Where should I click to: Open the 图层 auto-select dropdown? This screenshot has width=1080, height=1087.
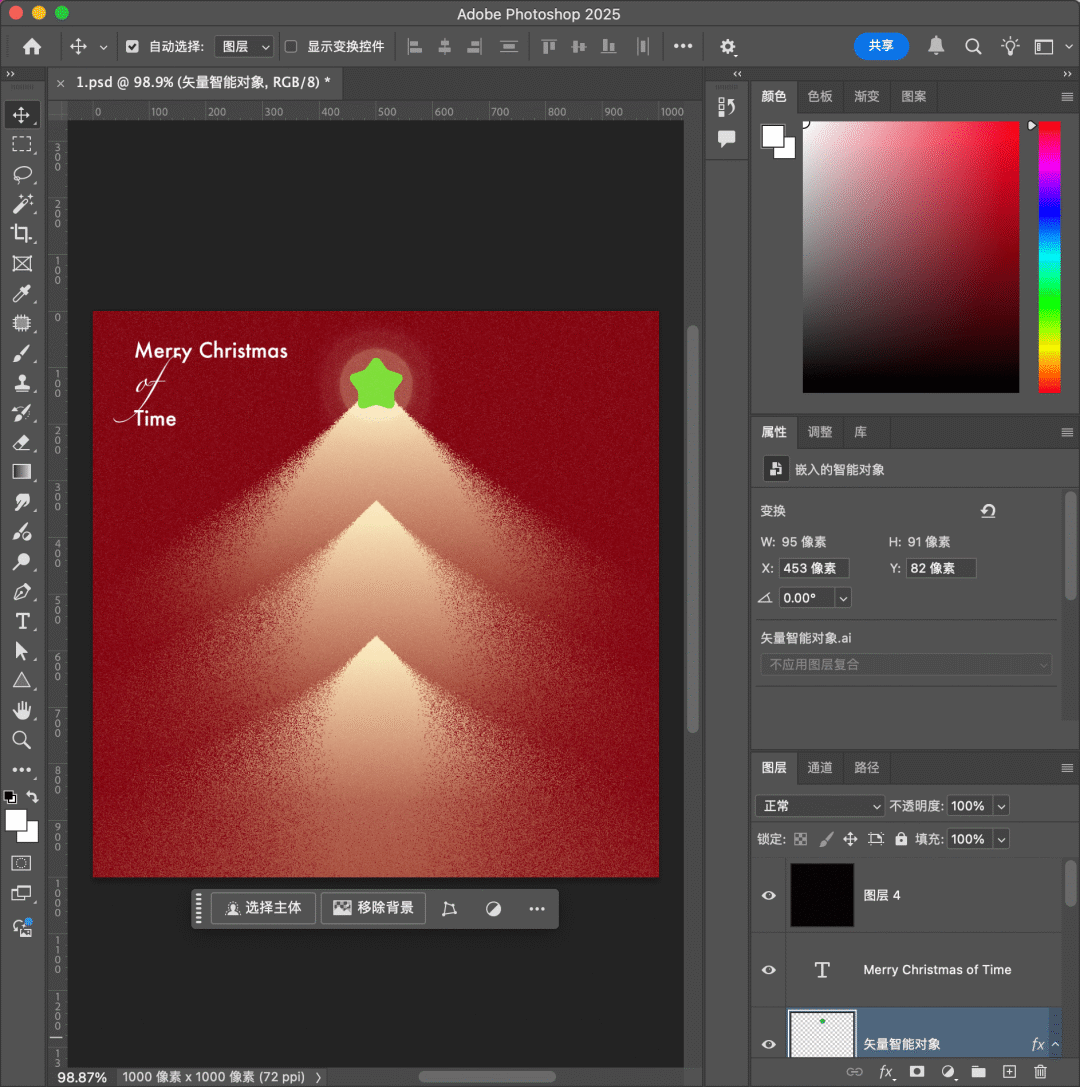[244, 47]
